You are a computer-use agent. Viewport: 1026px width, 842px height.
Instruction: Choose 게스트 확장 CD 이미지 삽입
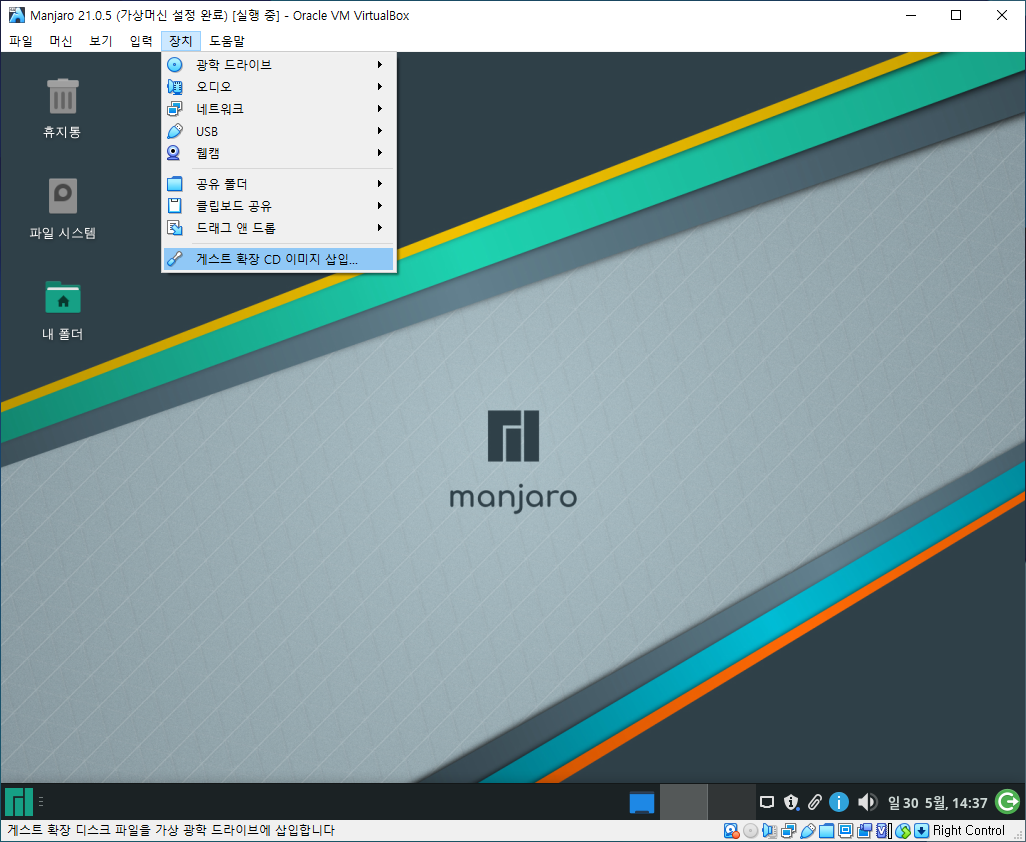(279, 258)
